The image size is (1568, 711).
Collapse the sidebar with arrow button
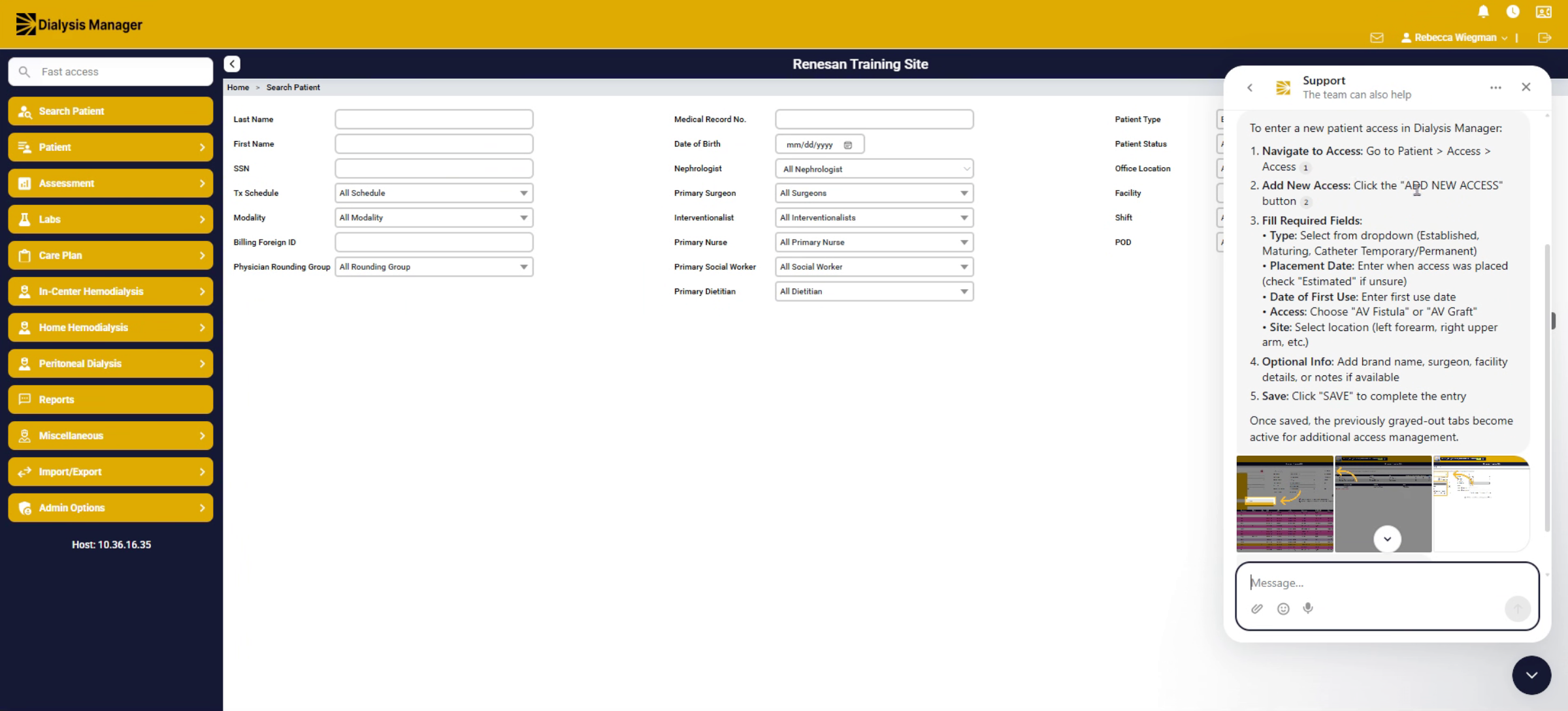coord(232,64)
